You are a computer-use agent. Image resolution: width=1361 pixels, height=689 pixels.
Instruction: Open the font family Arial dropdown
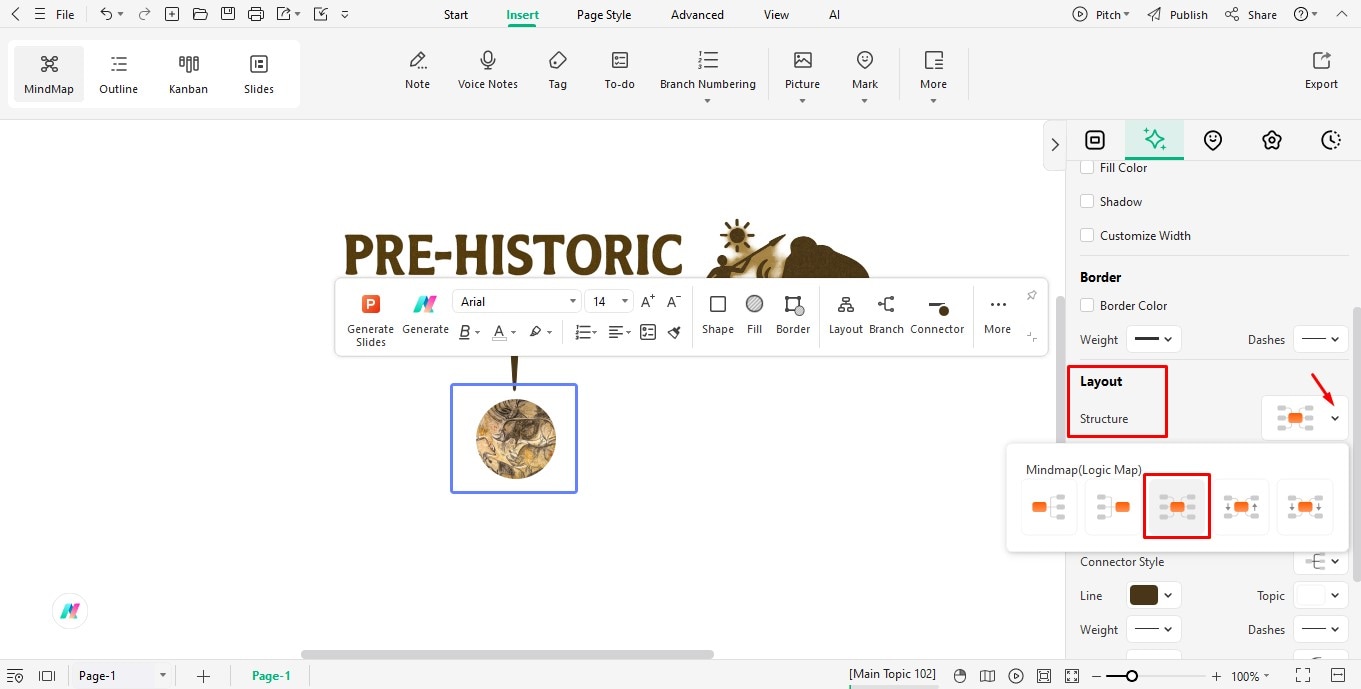click(x=517, y=301)
